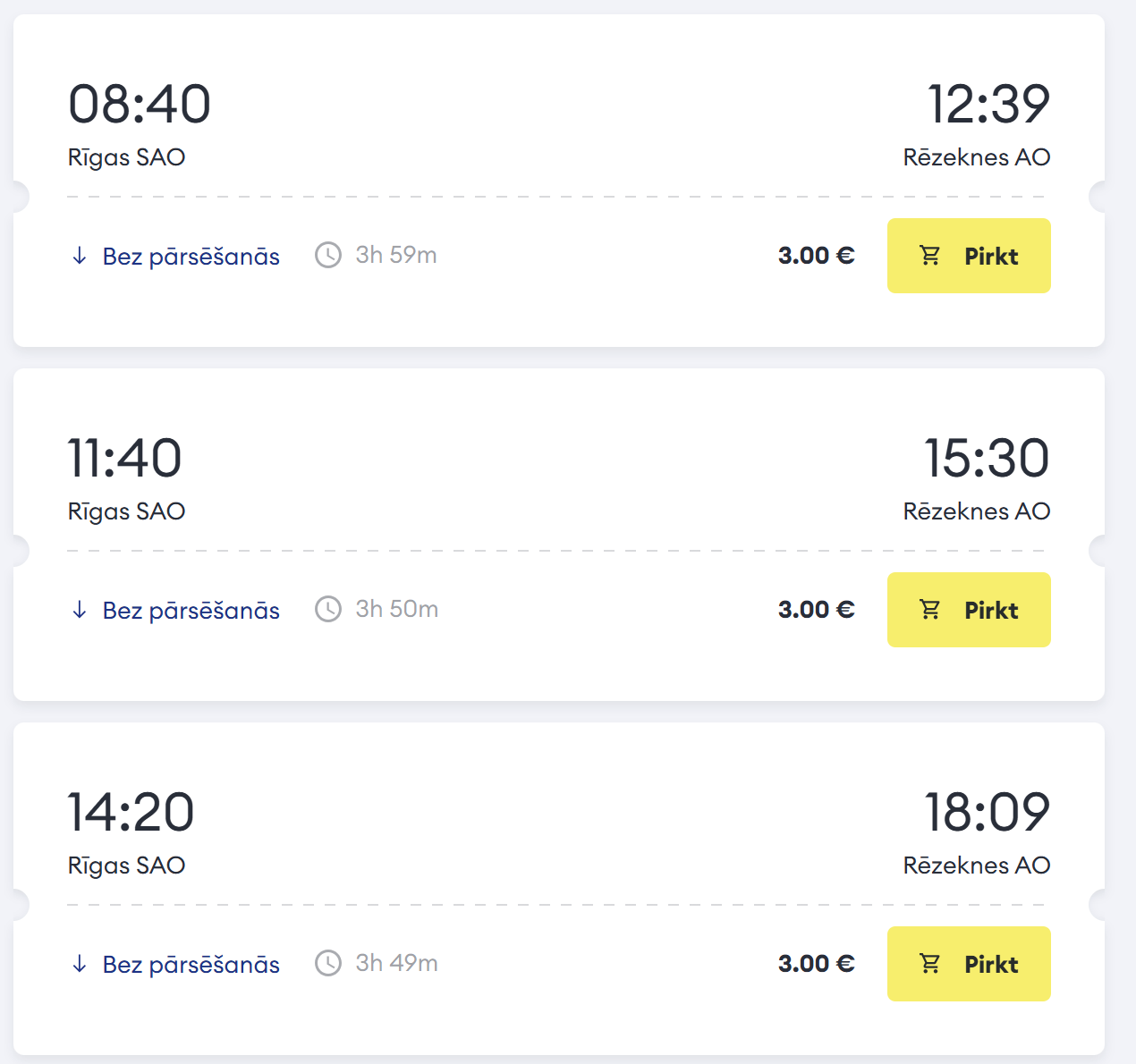Viewport: 1136px width, 1064px height.
Task: Click the down arrow on the 11:40 trip
Action: coord(80,610)
